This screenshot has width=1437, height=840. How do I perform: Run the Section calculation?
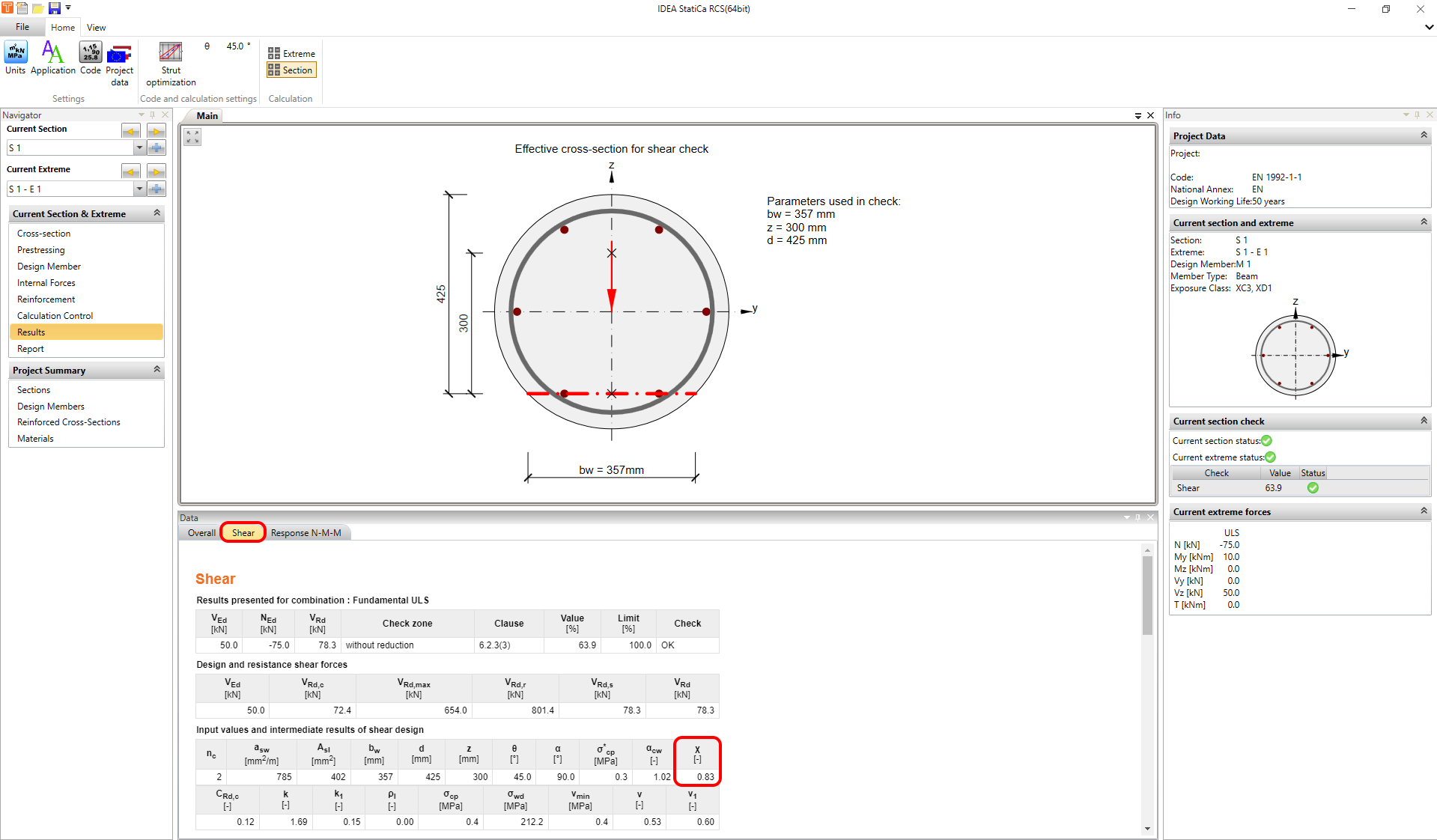291,70
